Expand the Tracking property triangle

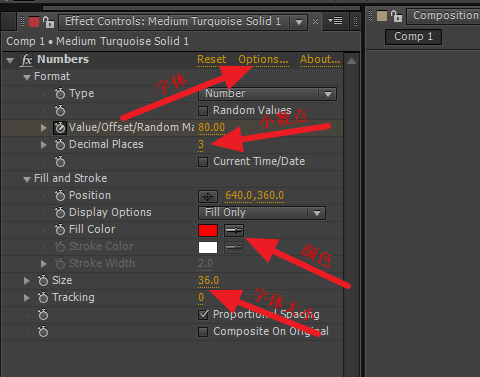coord(27,298)
